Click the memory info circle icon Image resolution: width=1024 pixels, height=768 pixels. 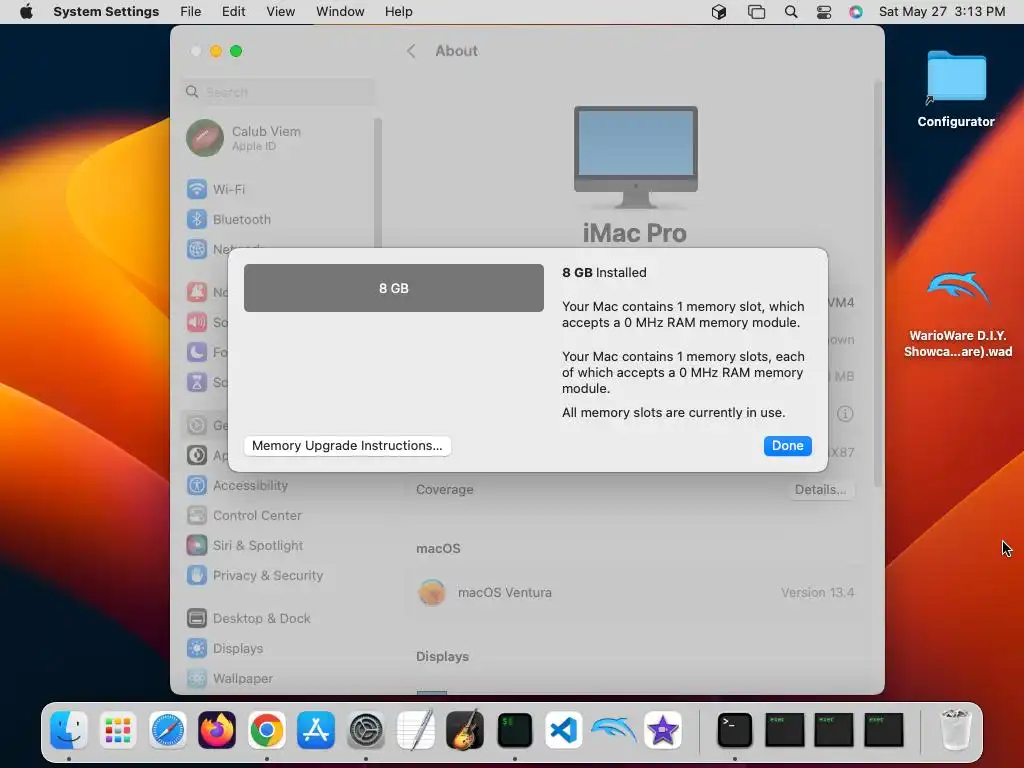pos(845,414)
